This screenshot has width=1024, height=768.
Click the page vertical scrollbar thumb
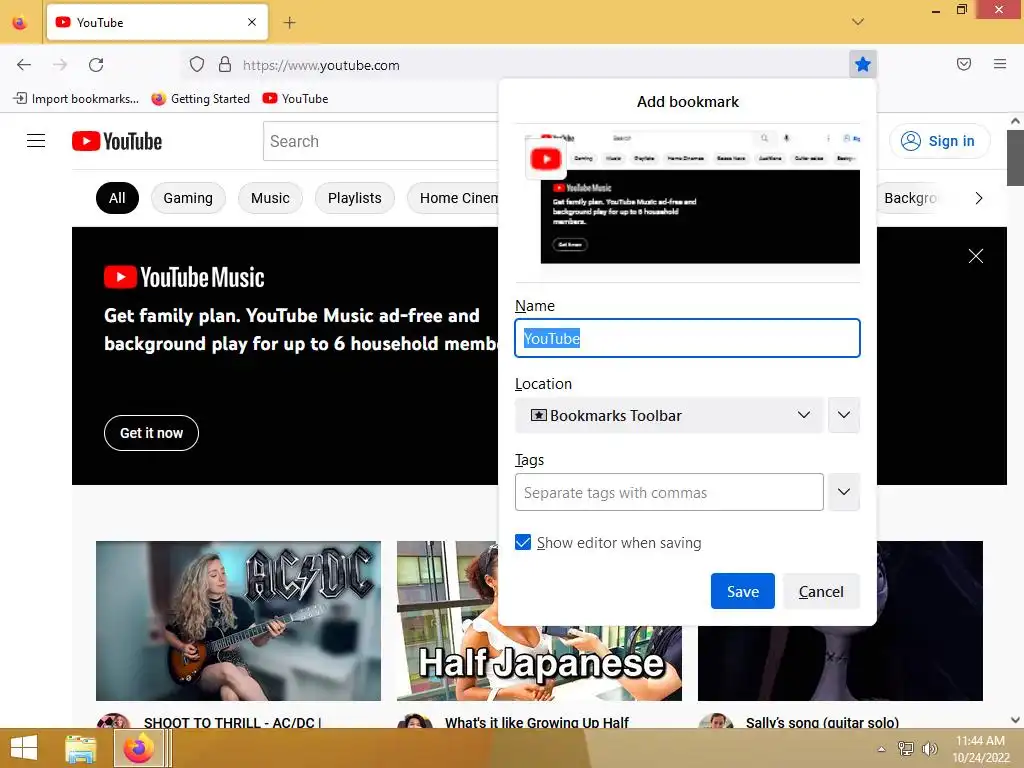pos(1015,157)
